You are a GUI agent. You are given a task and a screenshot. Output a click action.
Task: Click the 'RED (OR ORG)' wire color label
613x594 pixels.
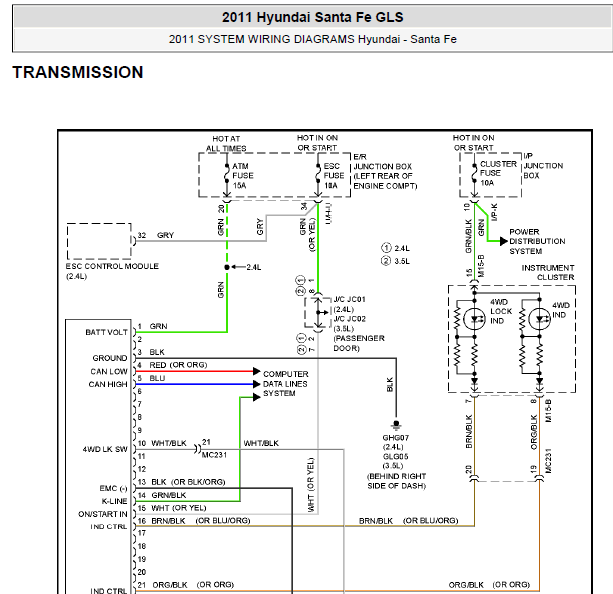(x=178, y=365)
